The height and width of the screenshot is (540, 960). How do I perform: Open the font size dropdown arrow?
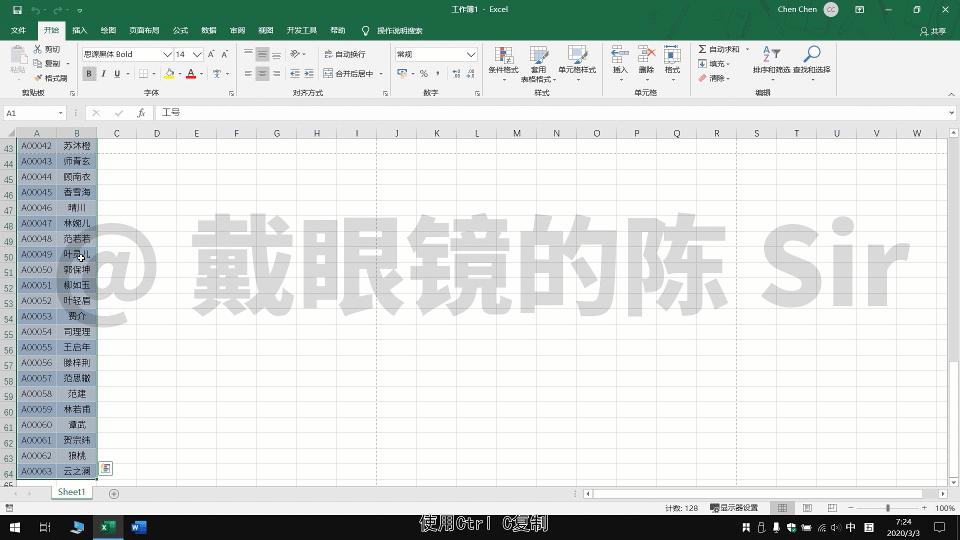point(197,54)
